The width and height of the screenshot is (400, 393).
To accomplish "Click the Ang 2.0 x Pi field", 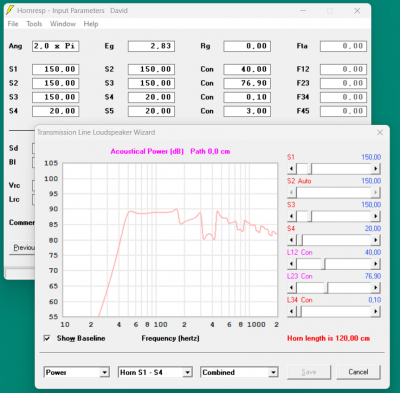I will click(55, 46).
